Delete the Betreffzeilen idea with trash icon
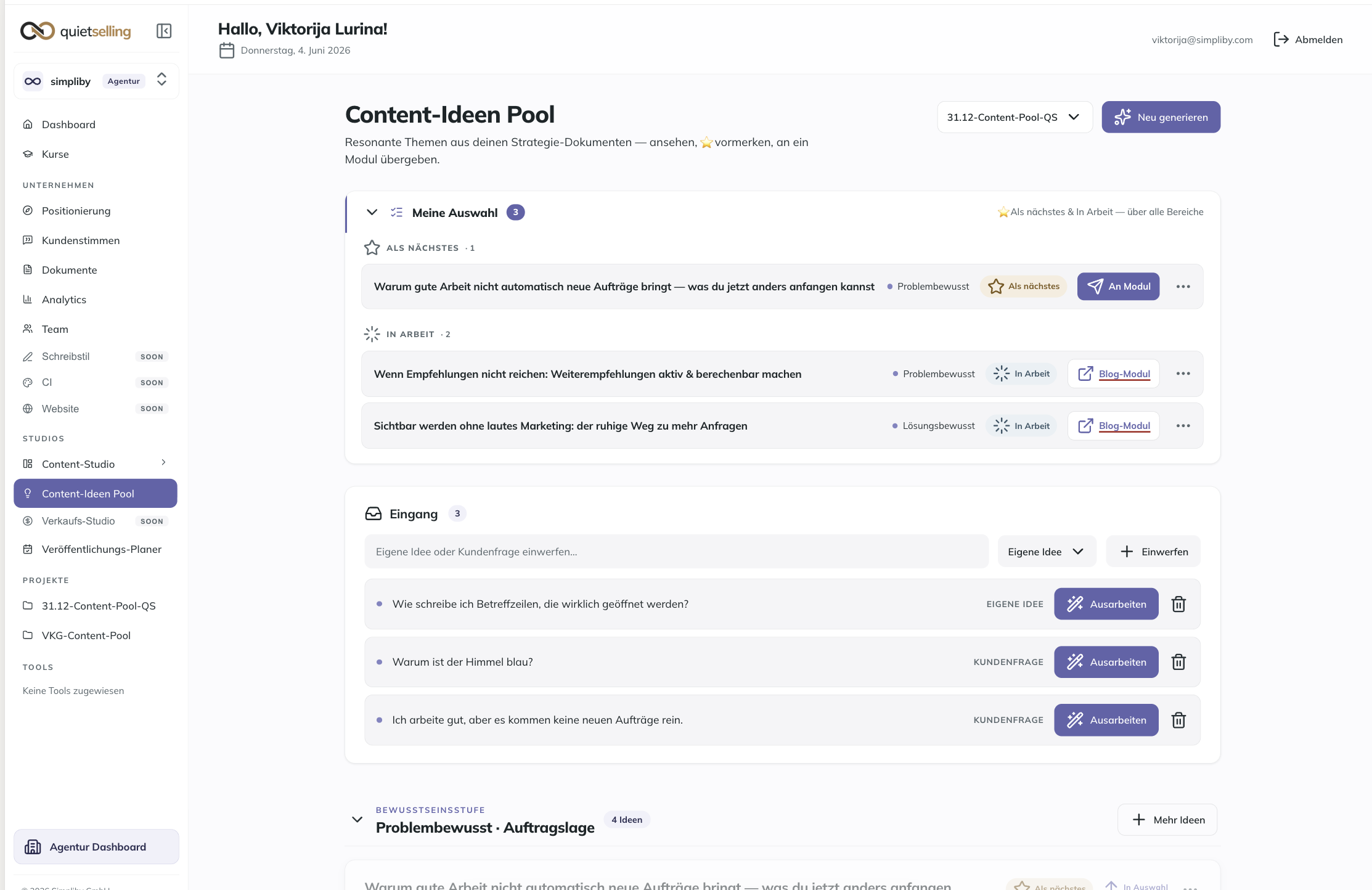The height and width of the screenshot is (890, 1372). [1178, 604]
